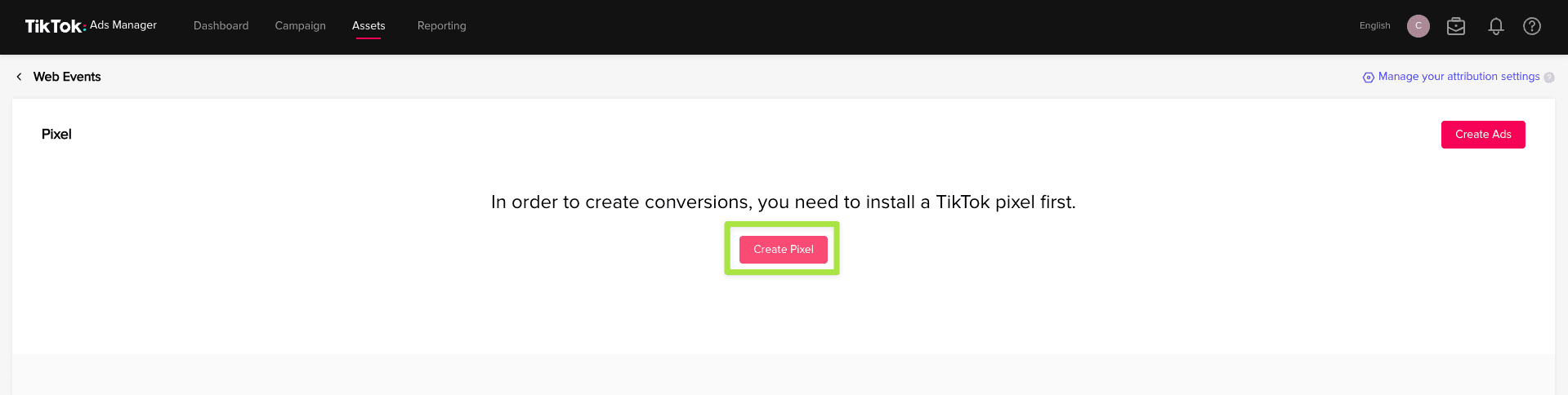The image size is (1568, 395).
Task: Click the attribution settings gear icon
Action: 1368,78
